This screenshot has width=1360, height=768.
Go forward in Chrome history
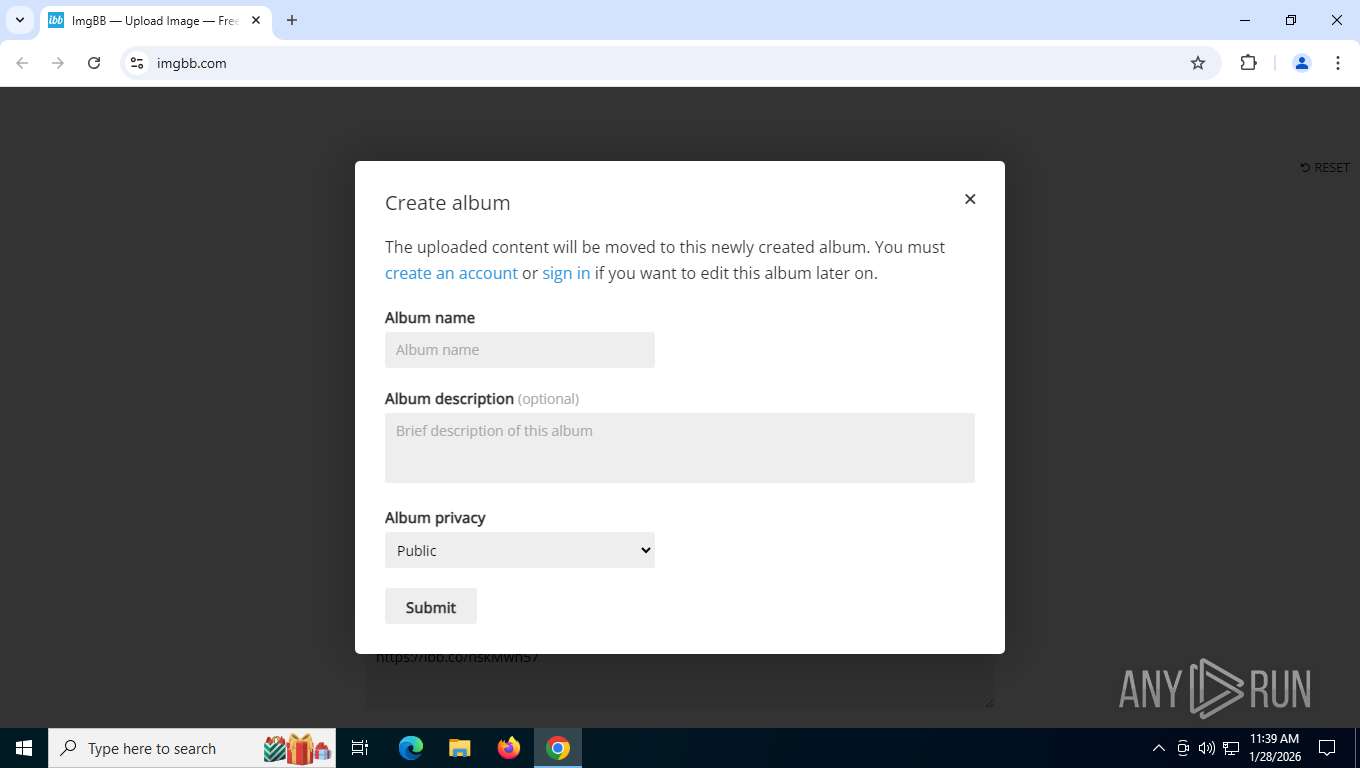point(58,63)
